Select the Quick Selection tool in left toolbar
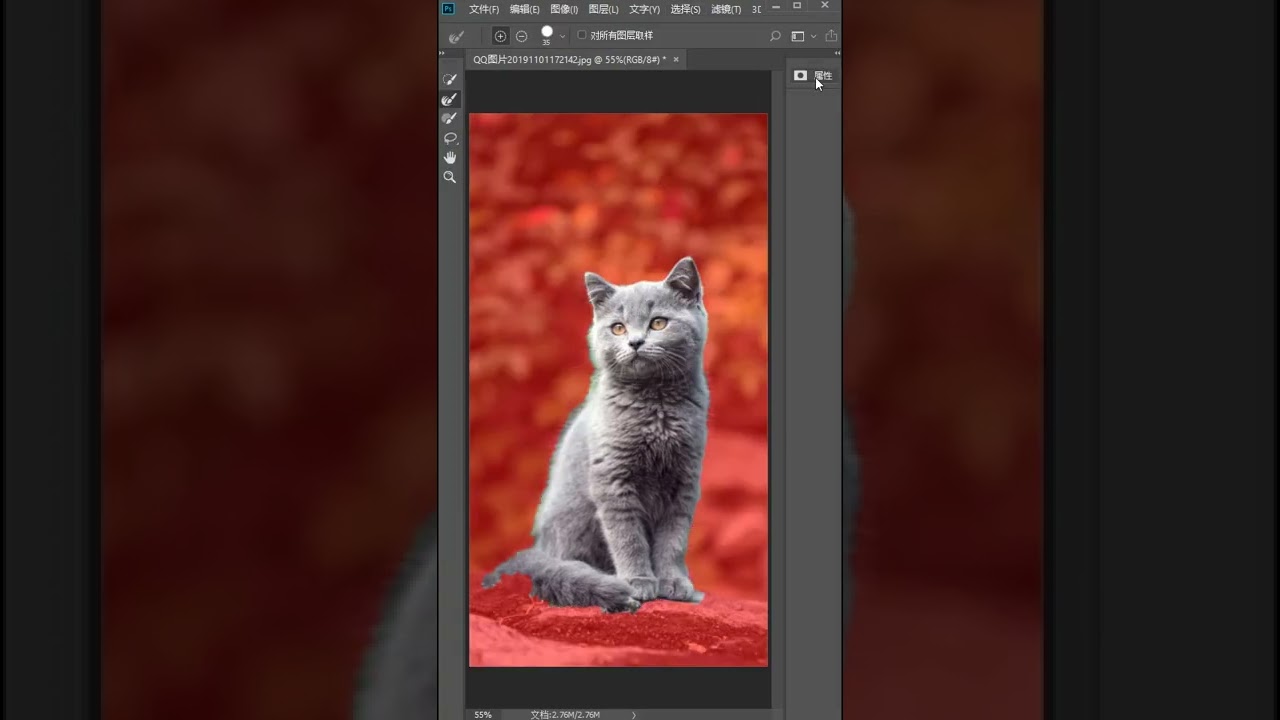 [x=450, y=79]
